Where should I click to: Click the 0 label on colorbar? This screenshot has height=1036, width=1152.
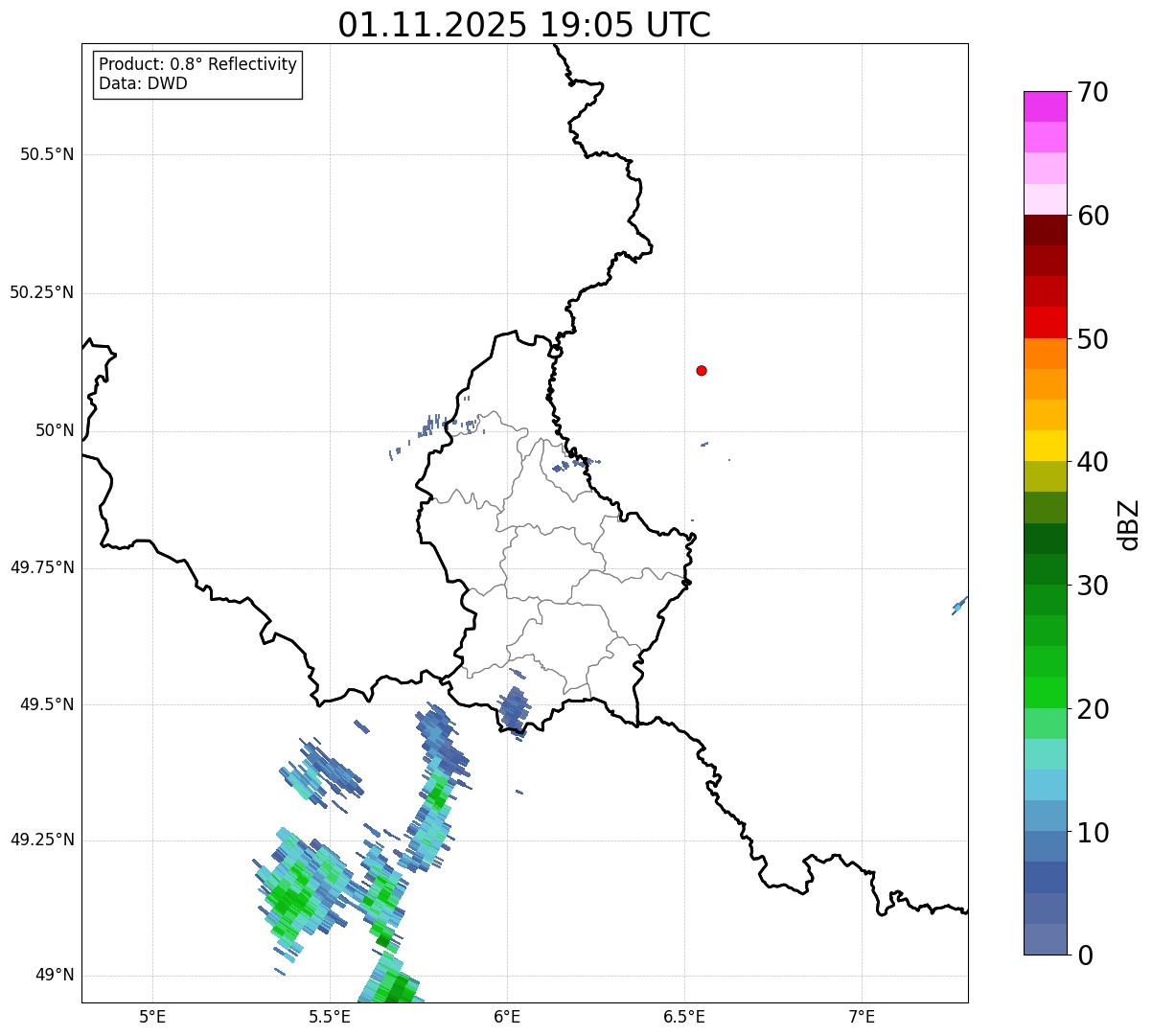[1085, 955]
